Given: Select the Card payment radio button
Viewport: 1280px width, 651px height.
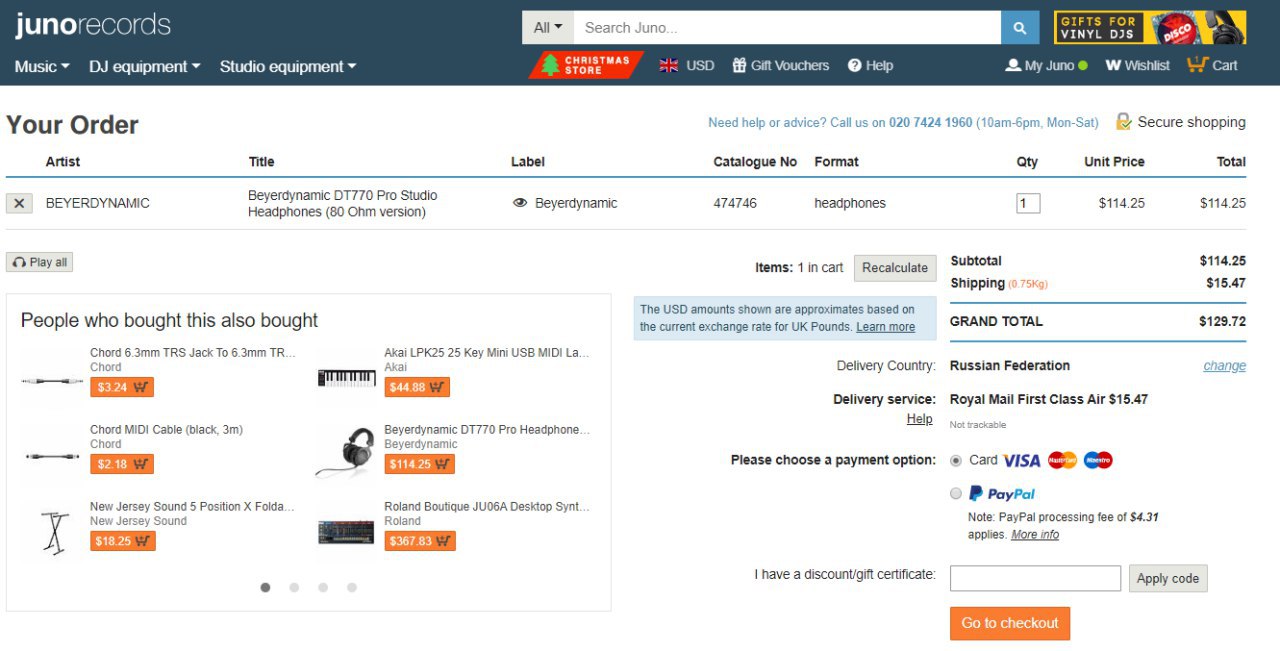Looking at the screenshot, I should pos(956,460).
